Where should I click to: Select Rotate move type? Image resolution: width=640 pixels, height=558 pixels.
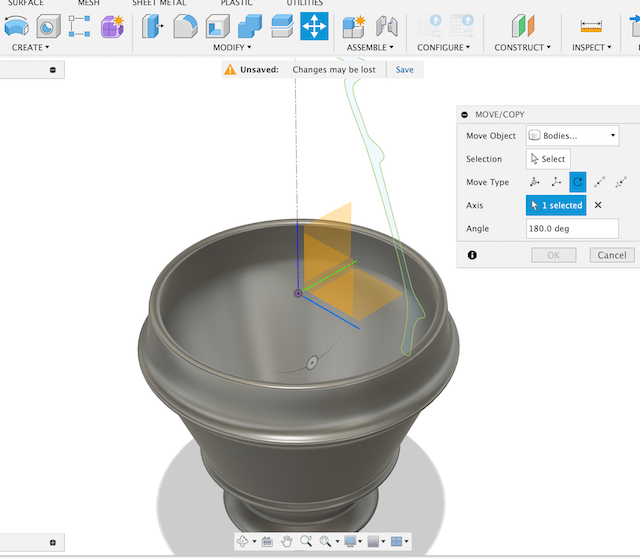[x=577, y=182]
